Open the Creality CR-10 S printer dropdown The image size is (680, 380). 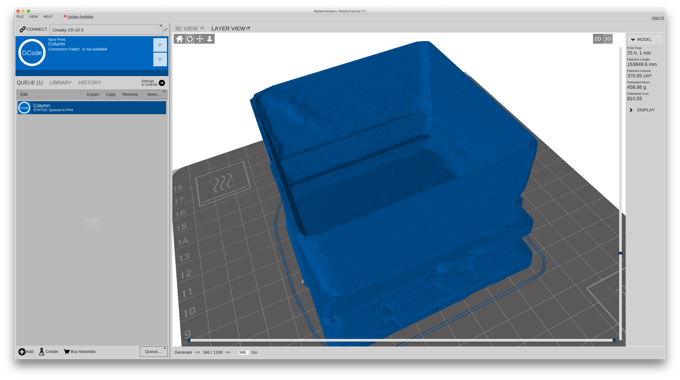[106, 29]
